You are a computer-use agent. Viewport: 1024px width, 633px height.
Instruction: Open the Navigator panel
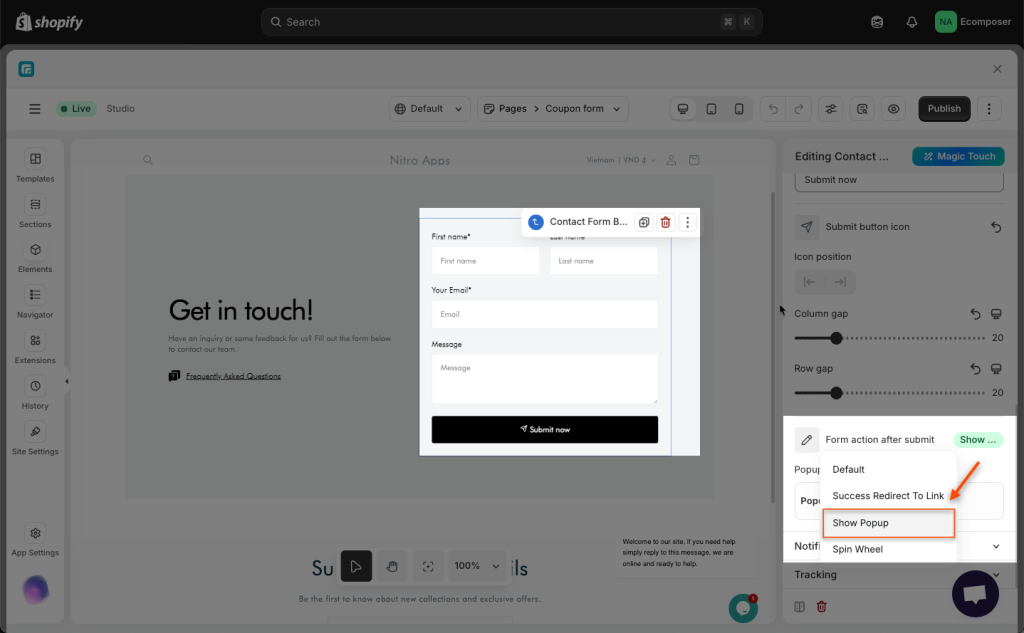point(35,302)
